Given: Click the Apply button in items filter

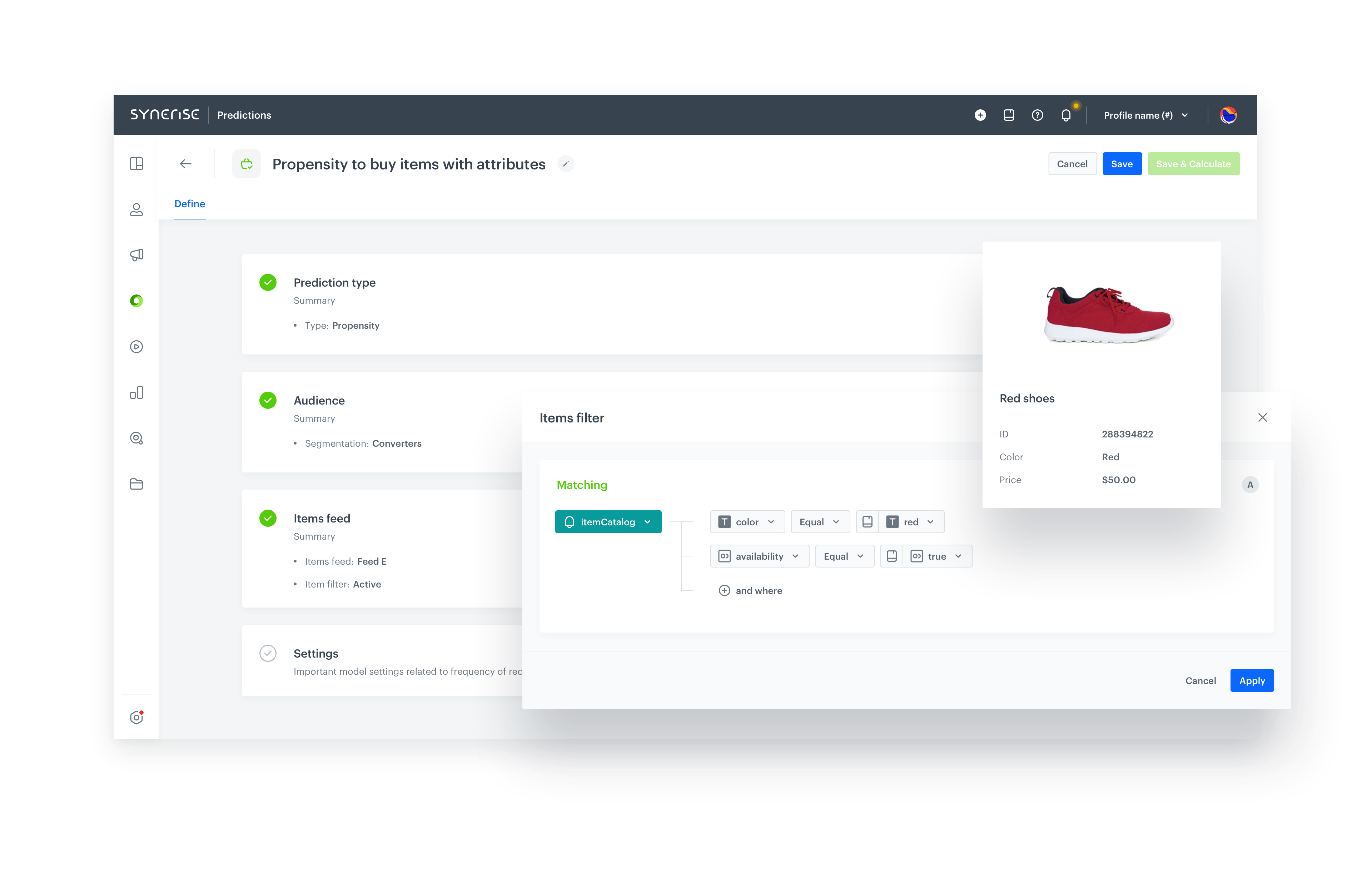Looking at the screenshot, I should tap(1253, 680).
